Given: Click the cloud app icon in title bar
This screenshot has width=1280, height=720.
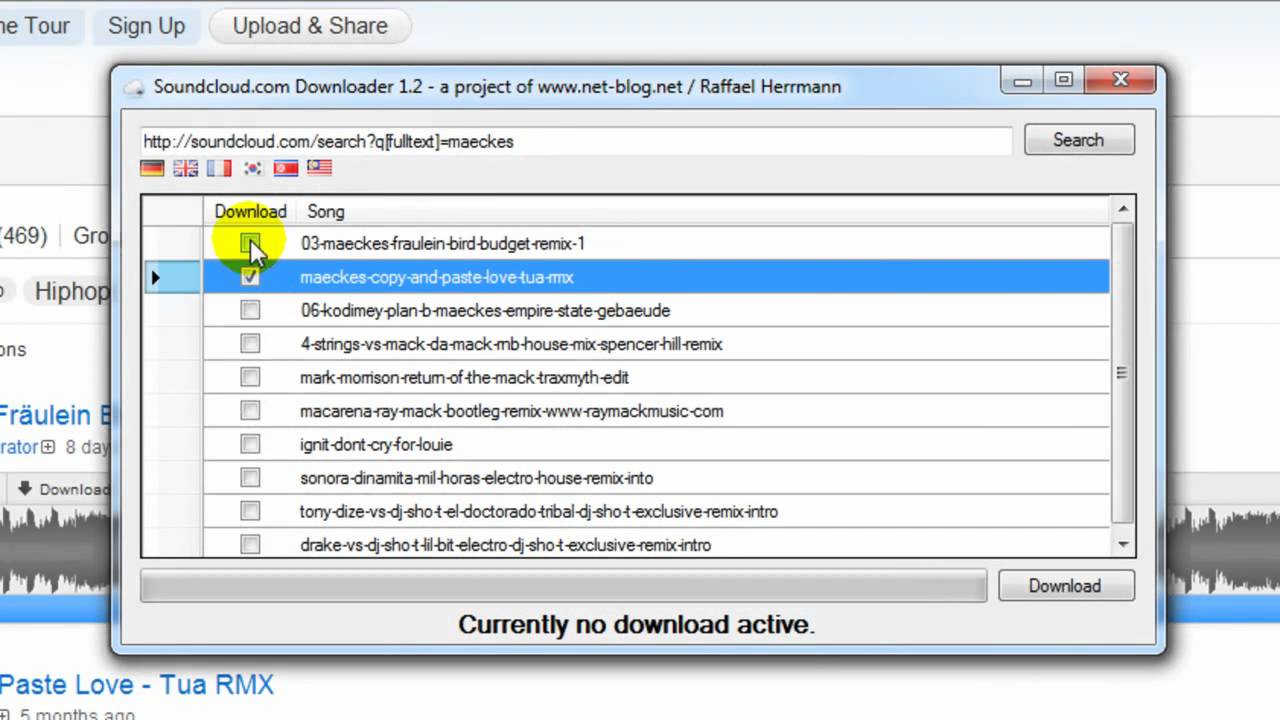Looking at the screenshot, I should pos(134,87).
